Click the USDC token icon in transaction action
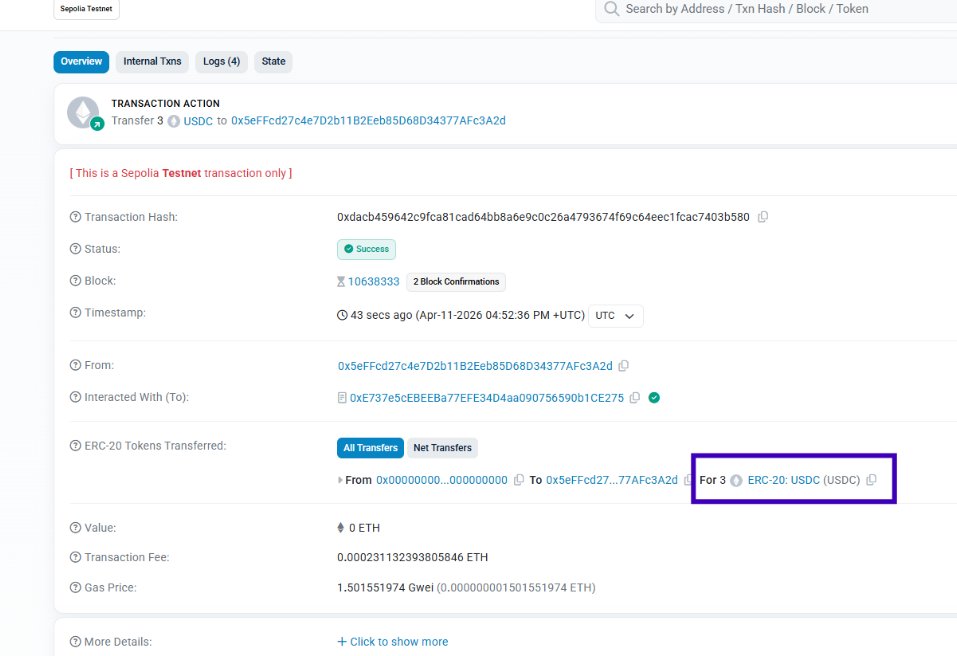The height and width of the screenshot is (656, 957). tap(173, 121)
